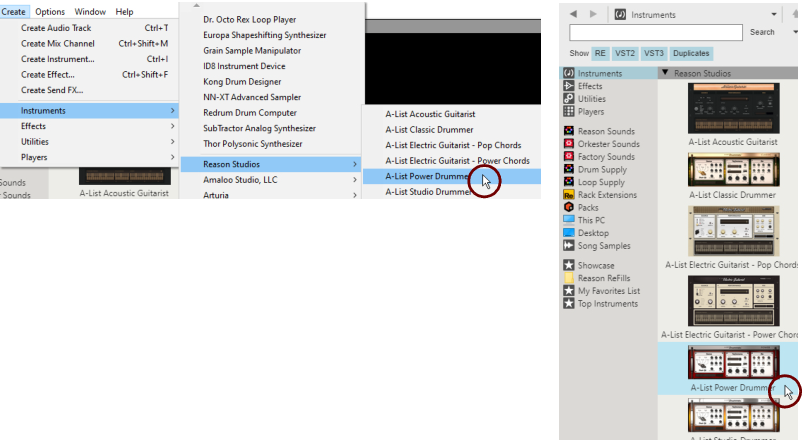The image size is (803, 441).
Task: Open Song Samples location icon
Action: (x=568, y=245)
